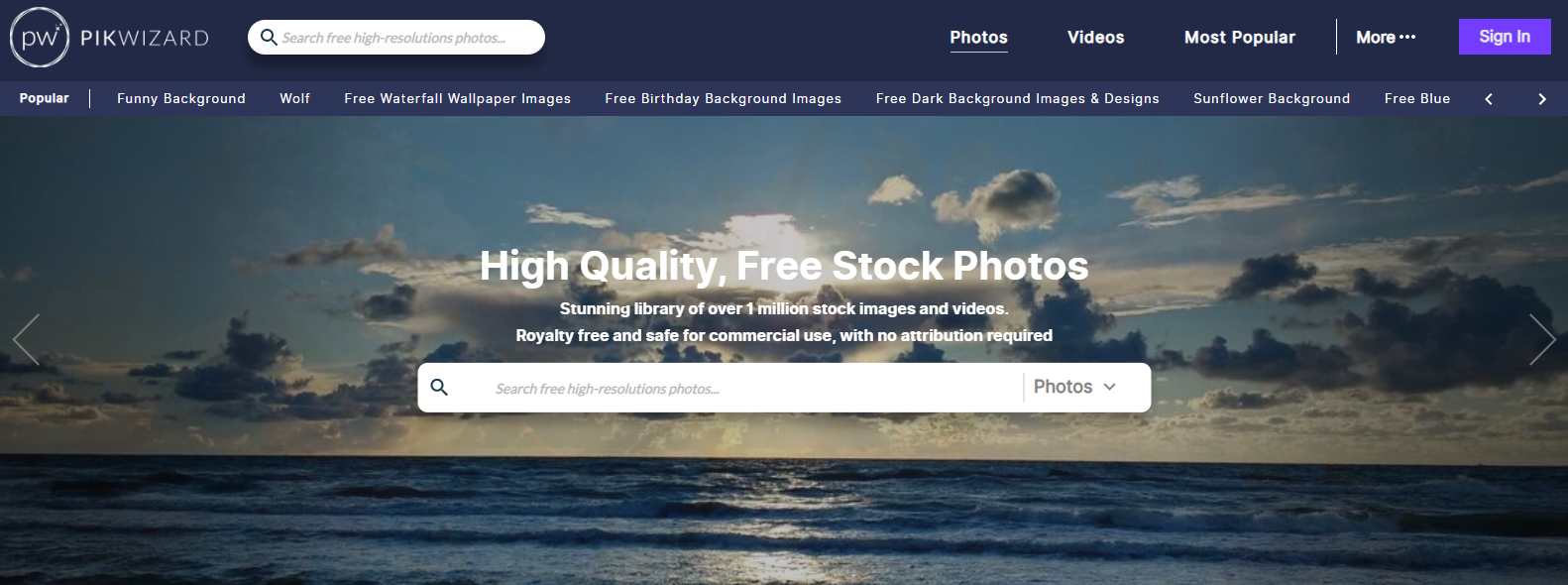Click the hero search magnifier icon
1568x585 pixels.
440,388
